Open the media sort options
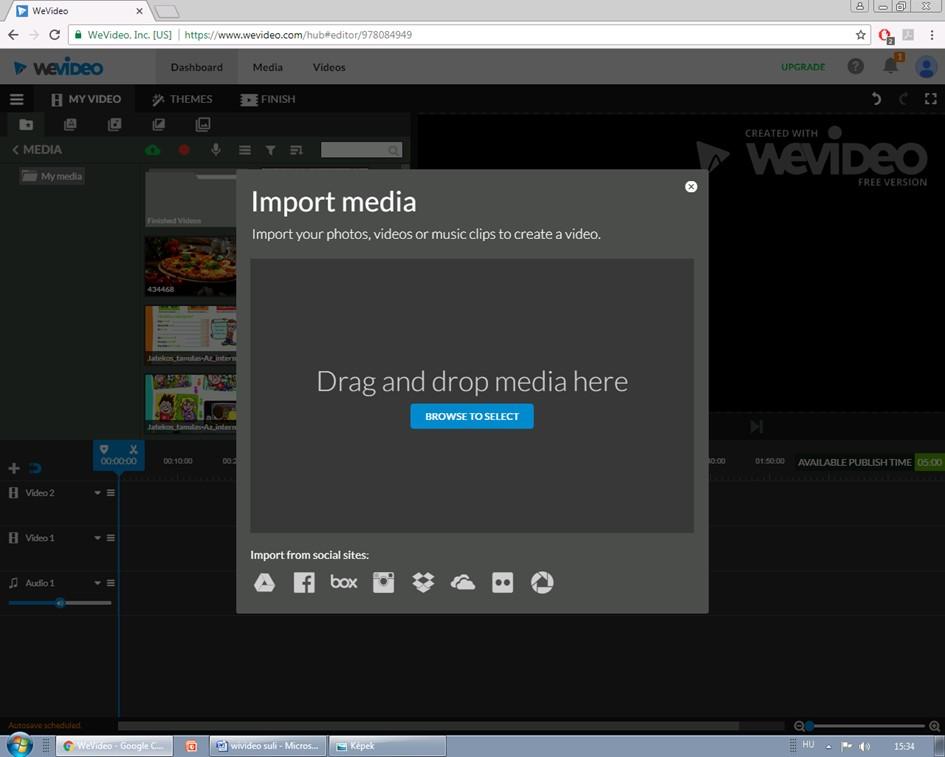The image size is (945, 757). [x=296, y=150]
